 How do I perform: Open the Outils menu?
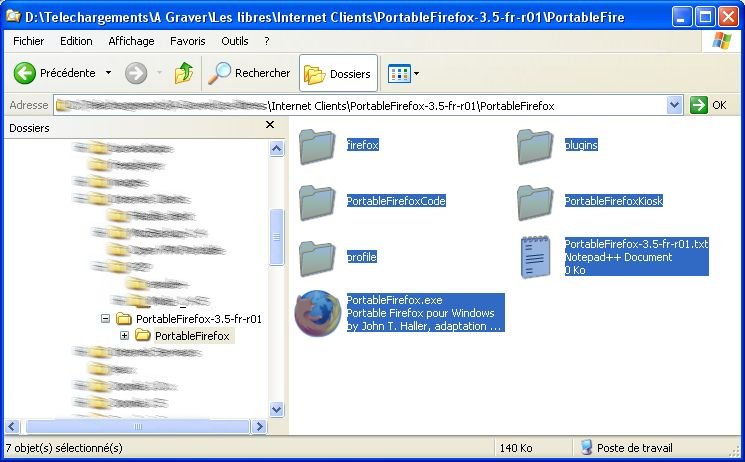tap(235, 41)
